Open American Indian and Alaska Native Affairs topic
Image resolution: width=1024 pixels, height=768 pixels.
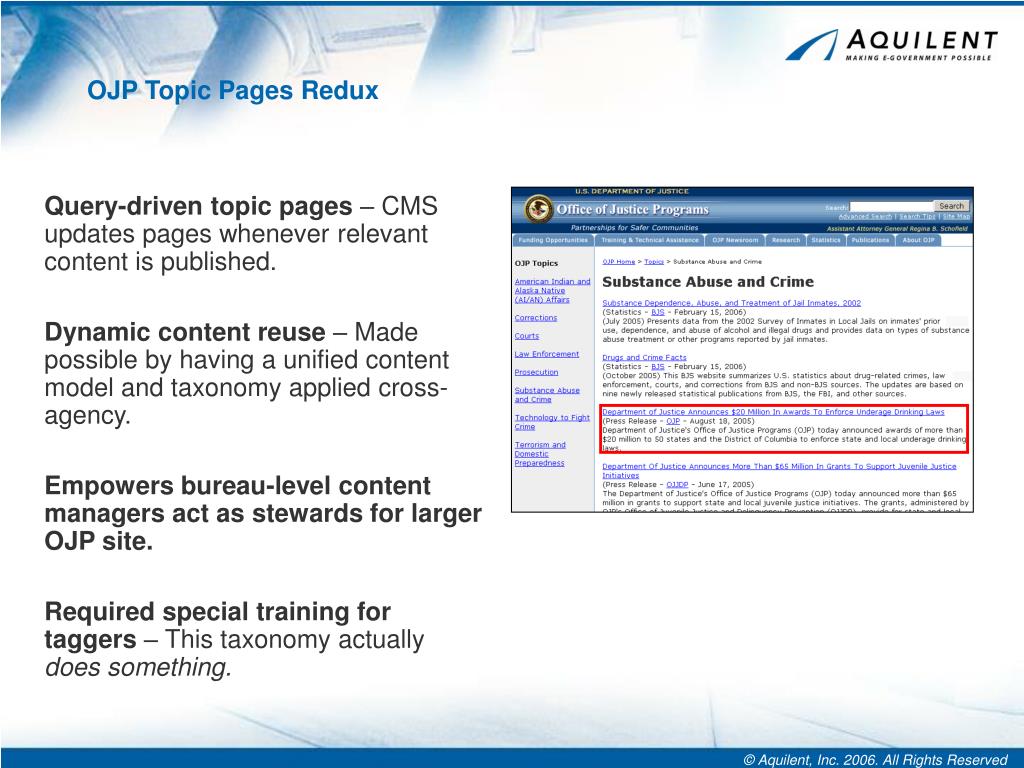(552, 291)
